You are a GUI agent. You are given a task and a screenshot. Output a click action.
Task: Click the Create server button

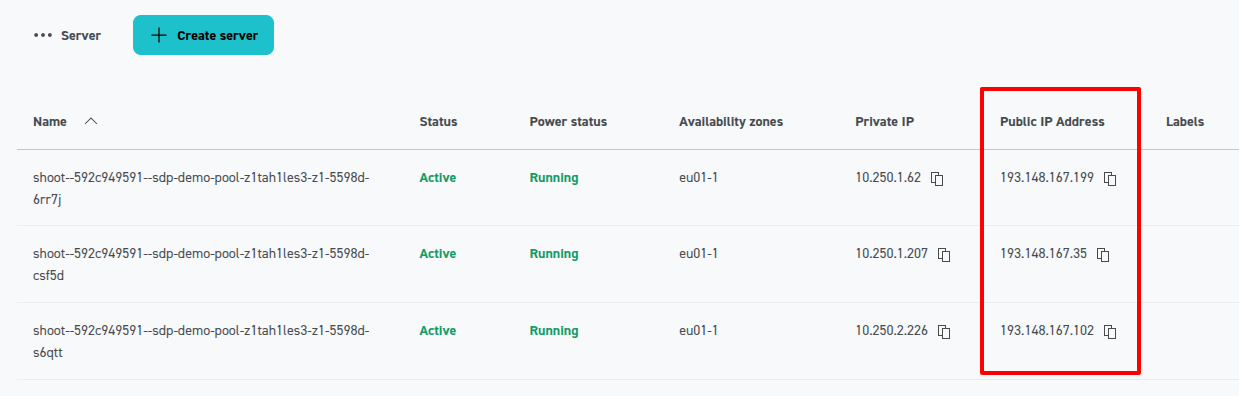(203, 35)
